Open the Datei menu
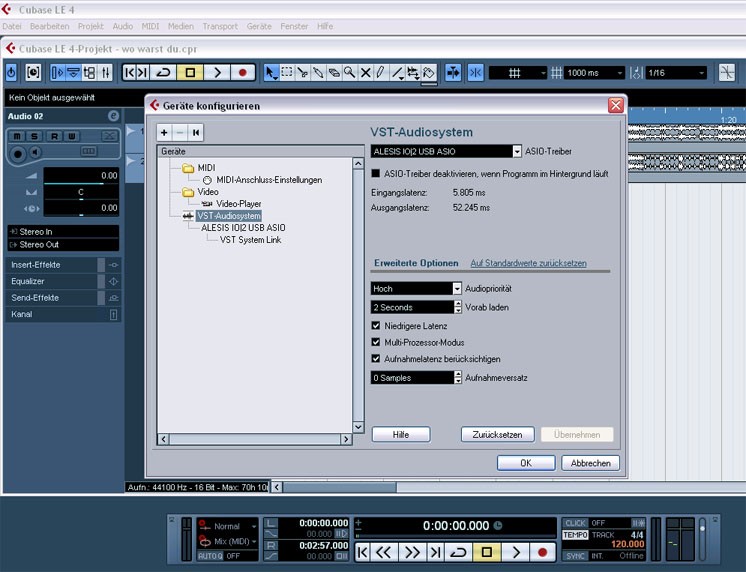Image resolution: width=746 pixels, height=572 pixels. 12,26
